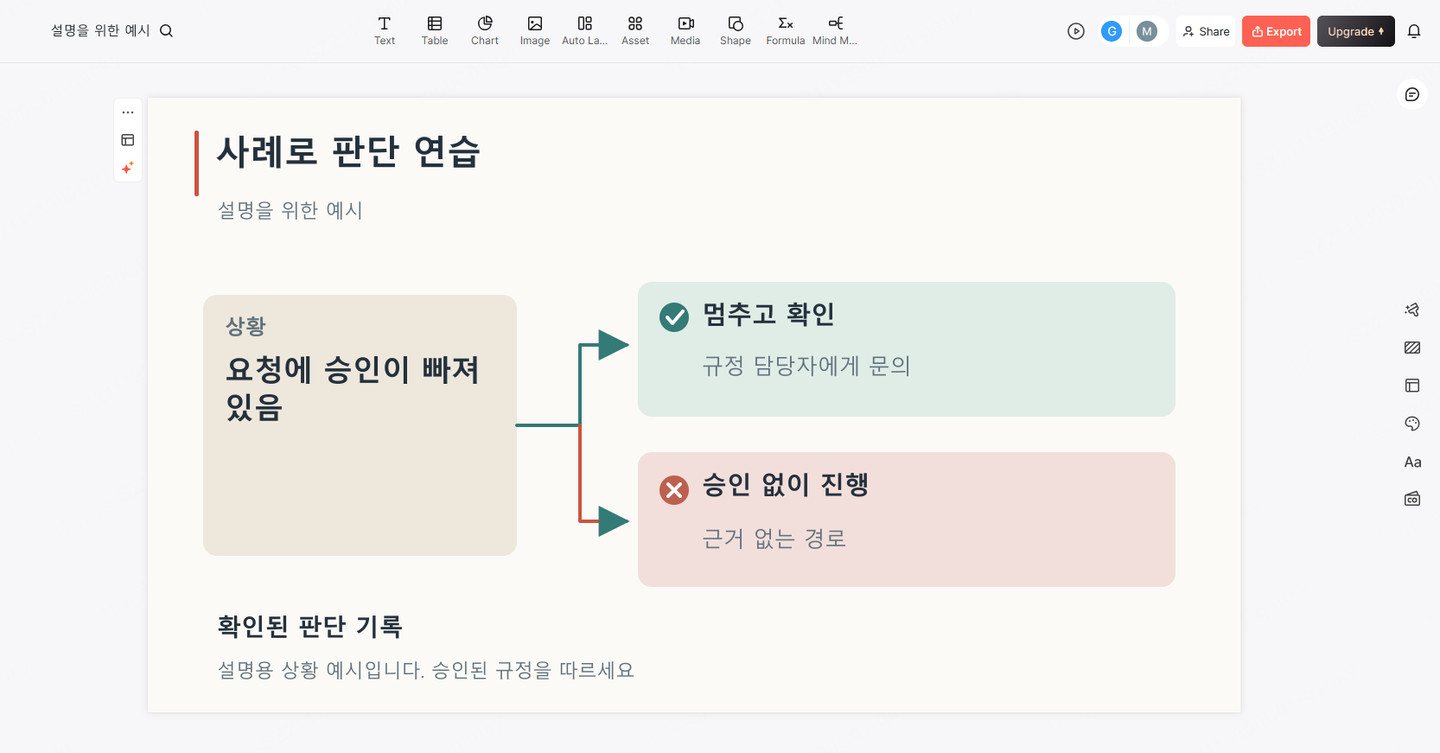Click the red X icon
Image resolution: width=1440 pixels, height=753 pixels.
tap(674, 490)
